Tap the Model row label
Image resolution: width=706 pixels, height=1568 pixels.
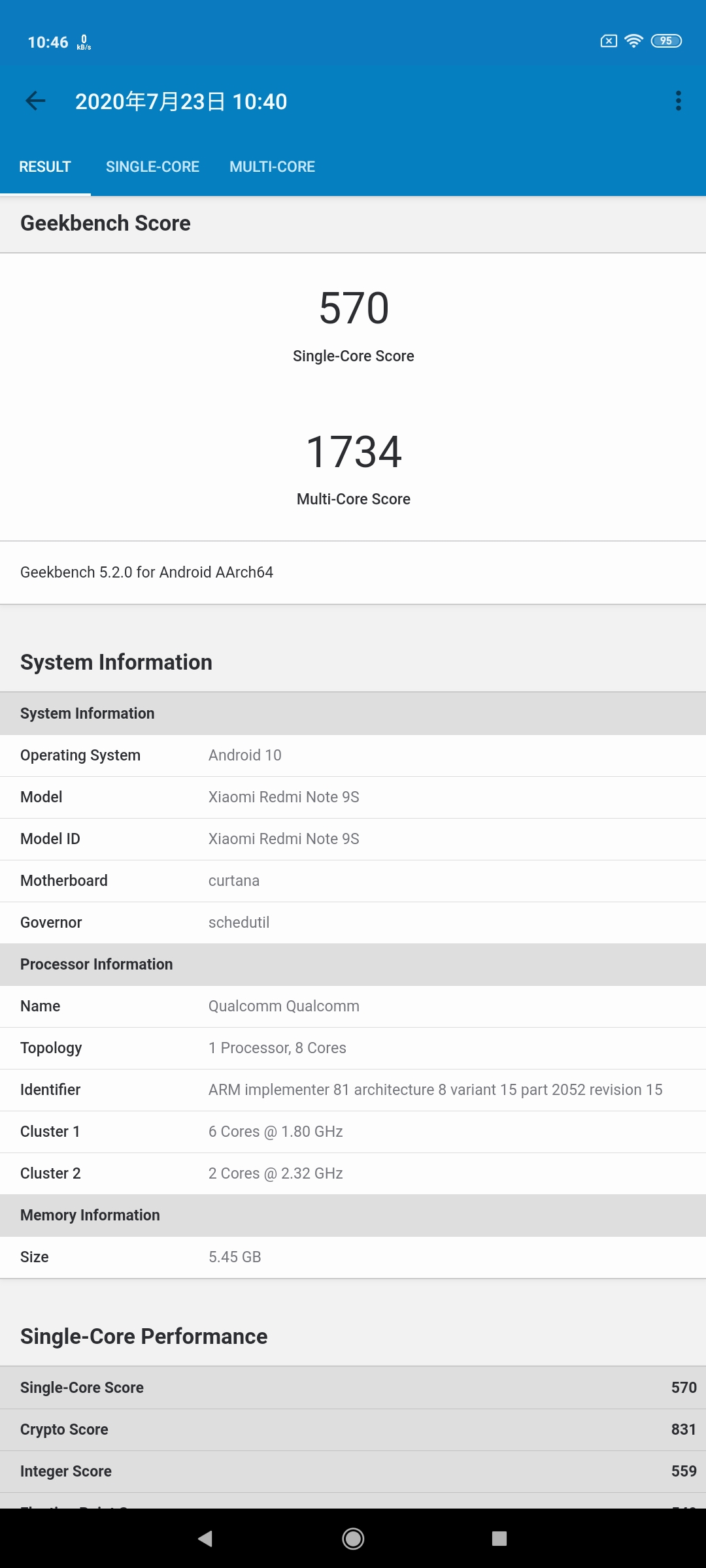click(x=41, y=797)
